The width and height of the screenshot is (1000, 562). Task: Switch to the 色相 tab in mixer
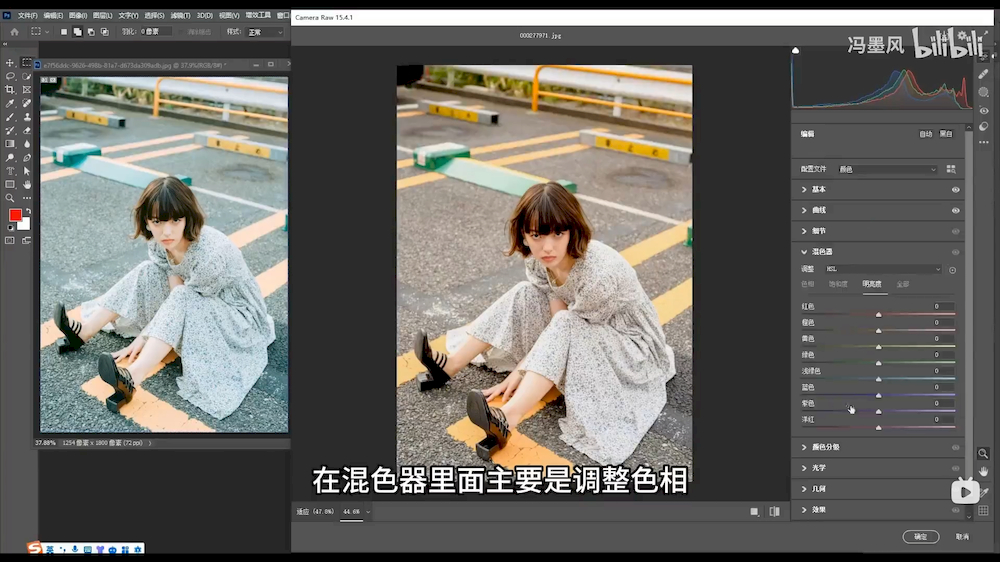(x=807, y=285)
